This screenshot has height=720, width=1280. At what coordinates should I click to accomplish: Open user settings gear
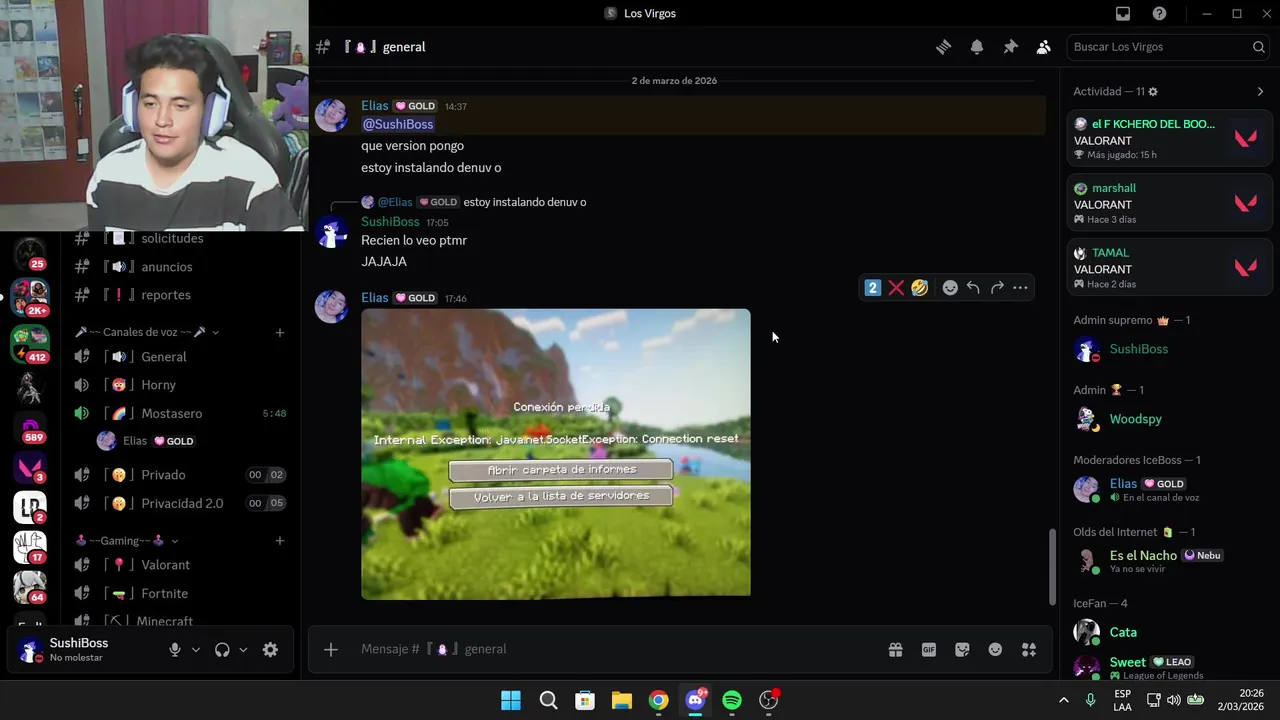(x=270, y=650)
